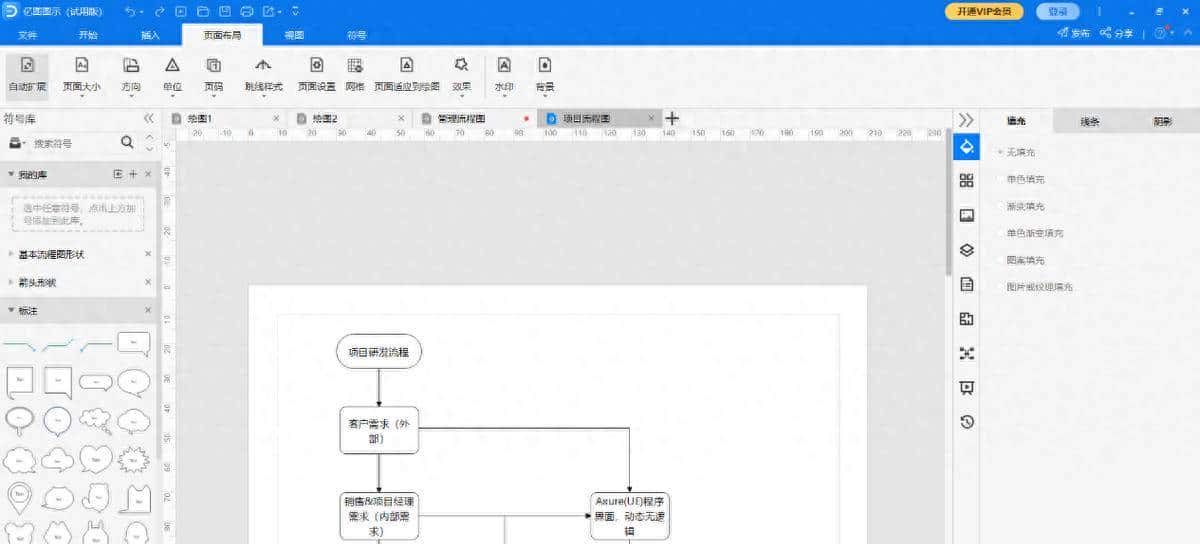
Task: Click the Save icon in title bar
Action: pos(224,11)
